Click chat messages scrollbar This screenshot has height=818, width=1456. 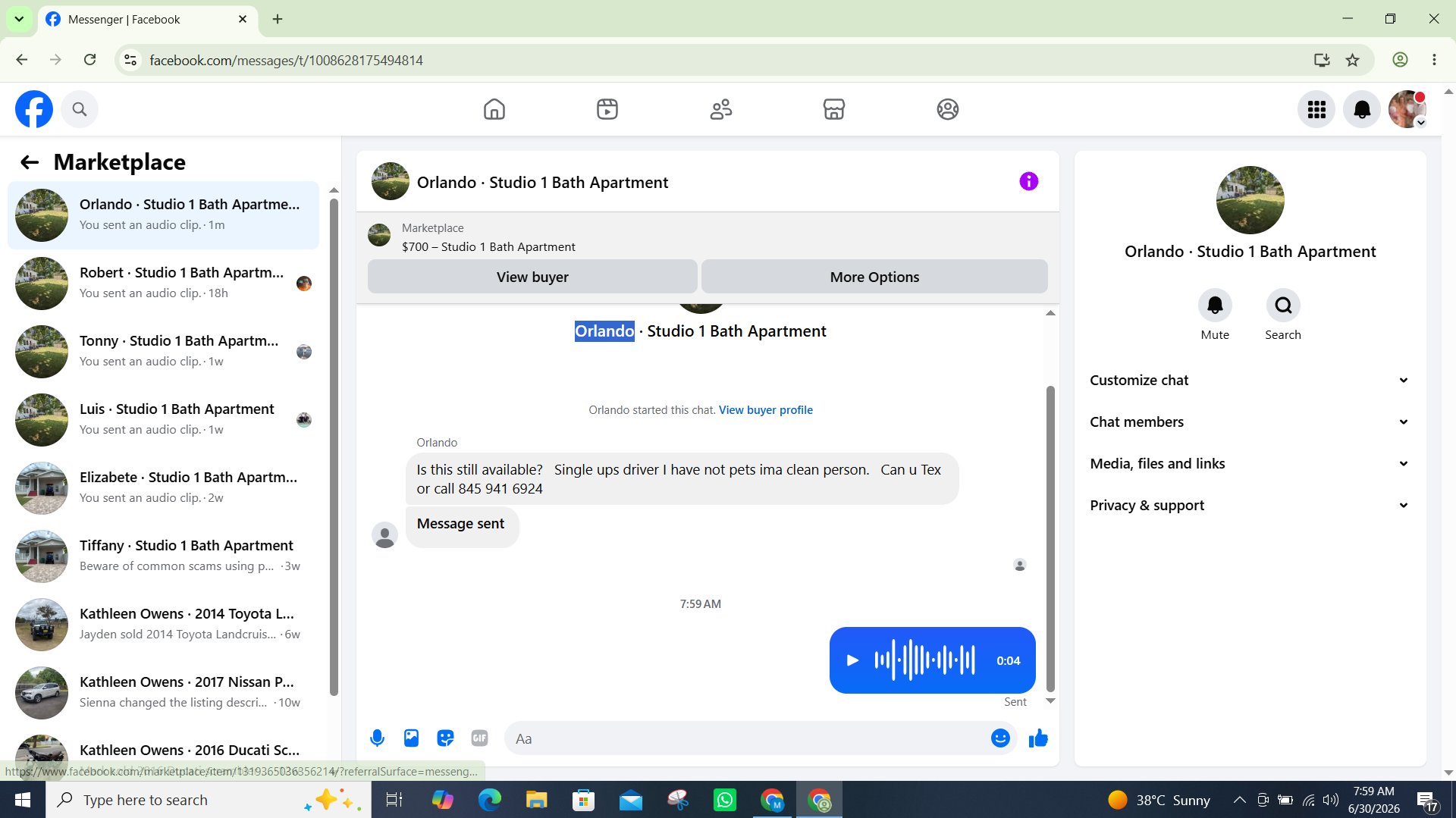coord(1050,538)
